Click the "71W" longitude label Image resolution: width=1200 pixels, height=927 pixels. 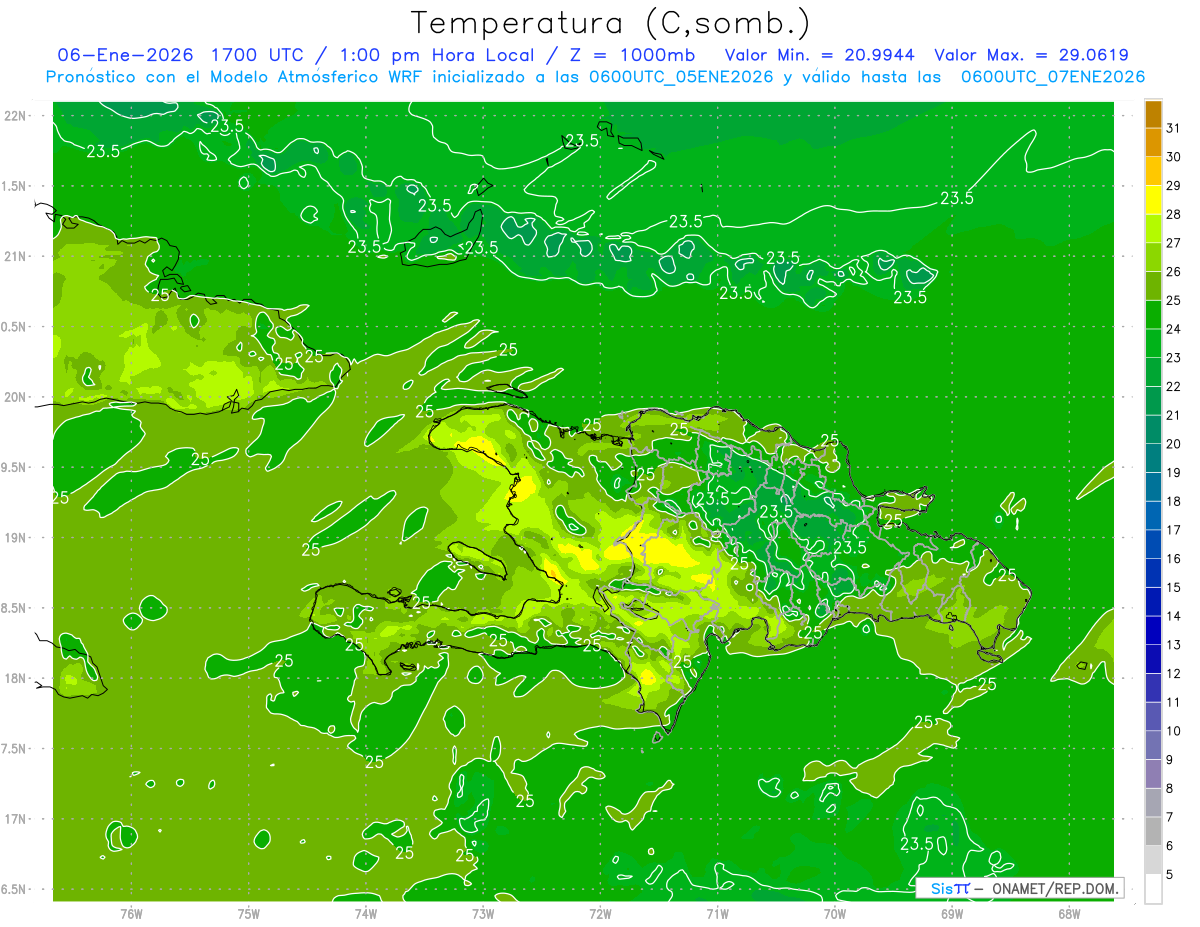coord(717,913)
